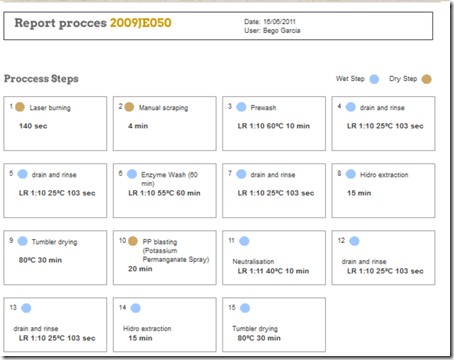
Task: Click the 'Prewash' step title
Action: tap(263, 108)
